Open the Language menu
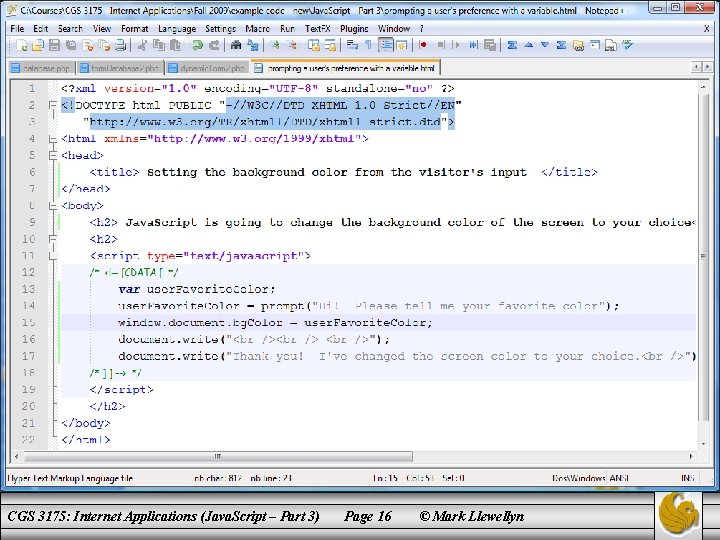The height and width of the screenshot is (540, 720). coord(177,29)
